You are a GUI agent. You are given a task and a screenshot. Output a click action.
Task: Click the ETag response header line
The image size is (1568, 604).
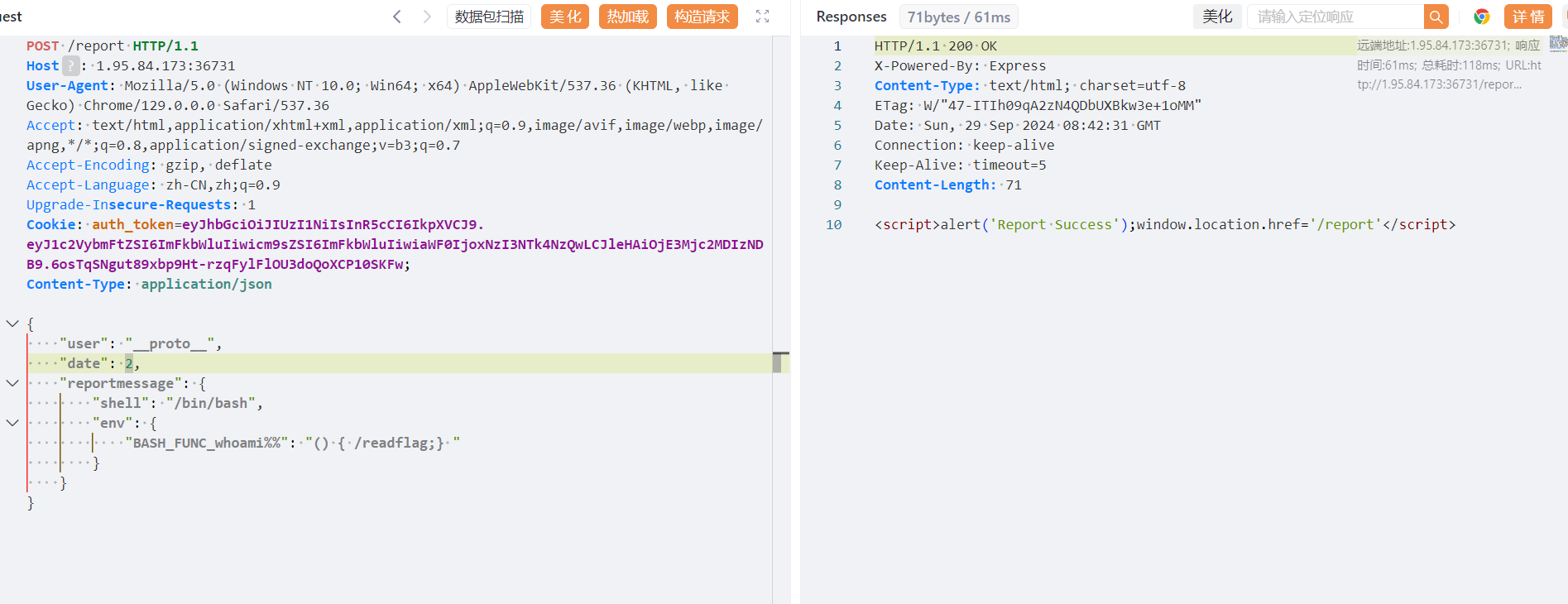click(1038, 105)
